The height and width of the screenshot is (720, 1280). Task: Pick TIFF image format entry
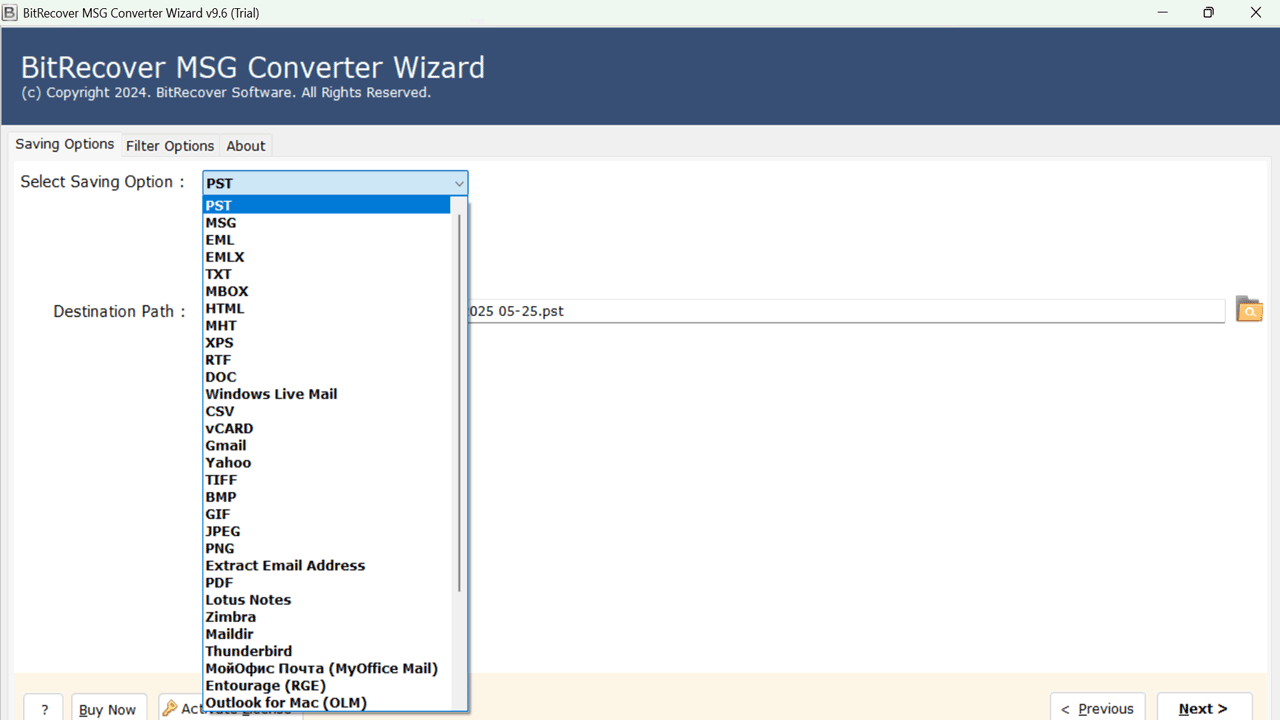[x=327, y=480]
